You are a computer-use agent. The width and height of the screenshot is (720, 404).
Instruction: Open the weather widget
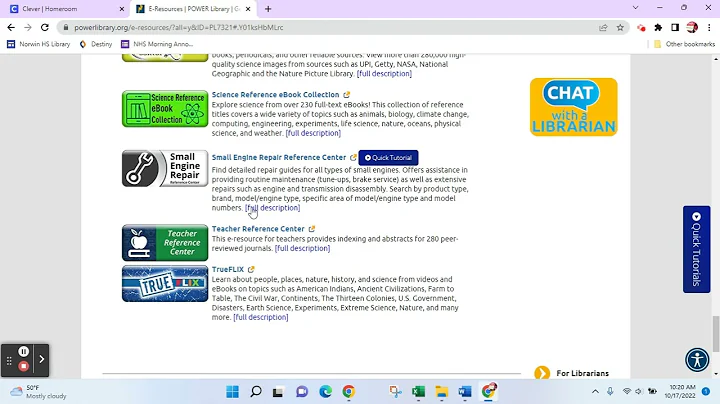click(x=39, y=392)
